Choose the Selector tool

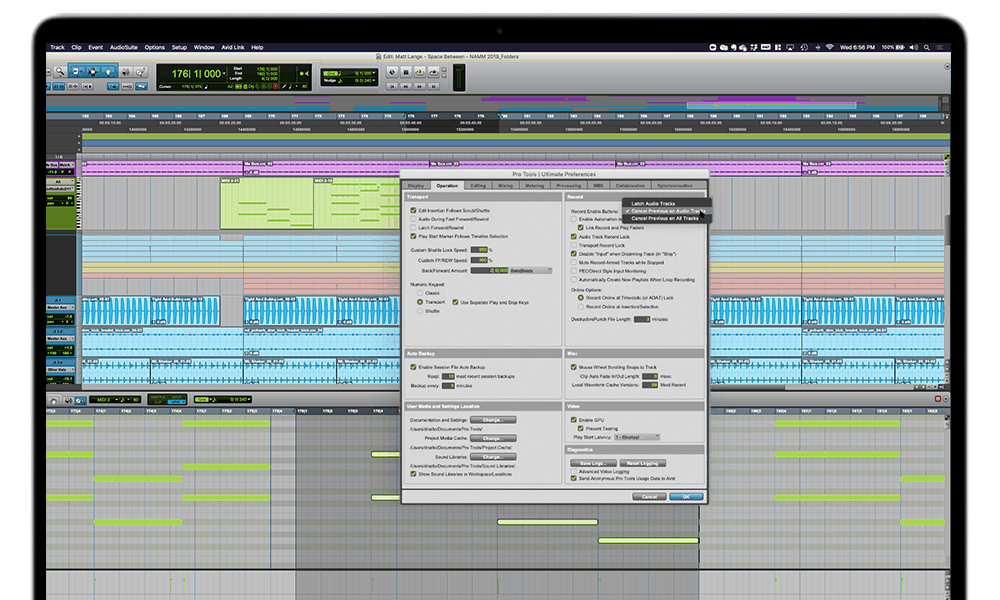point(92,72)
